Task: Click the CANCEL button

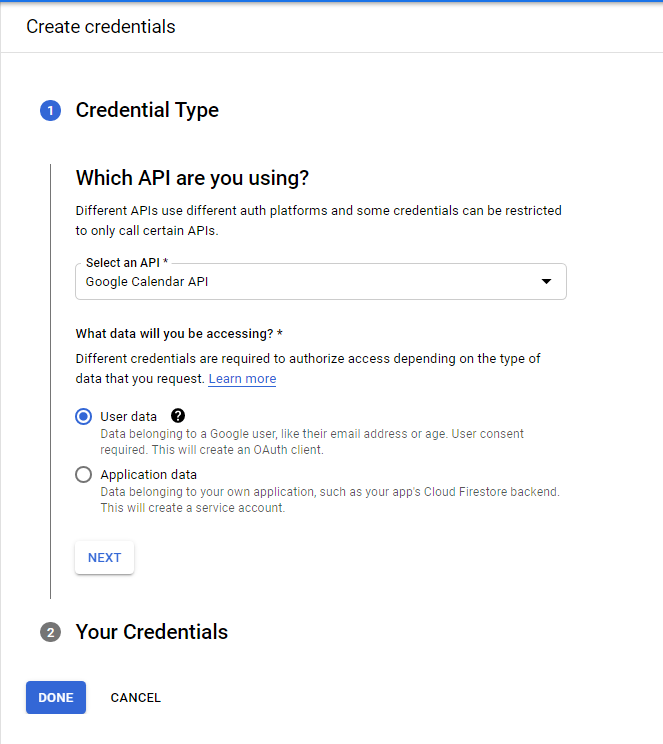Action: 136,698
